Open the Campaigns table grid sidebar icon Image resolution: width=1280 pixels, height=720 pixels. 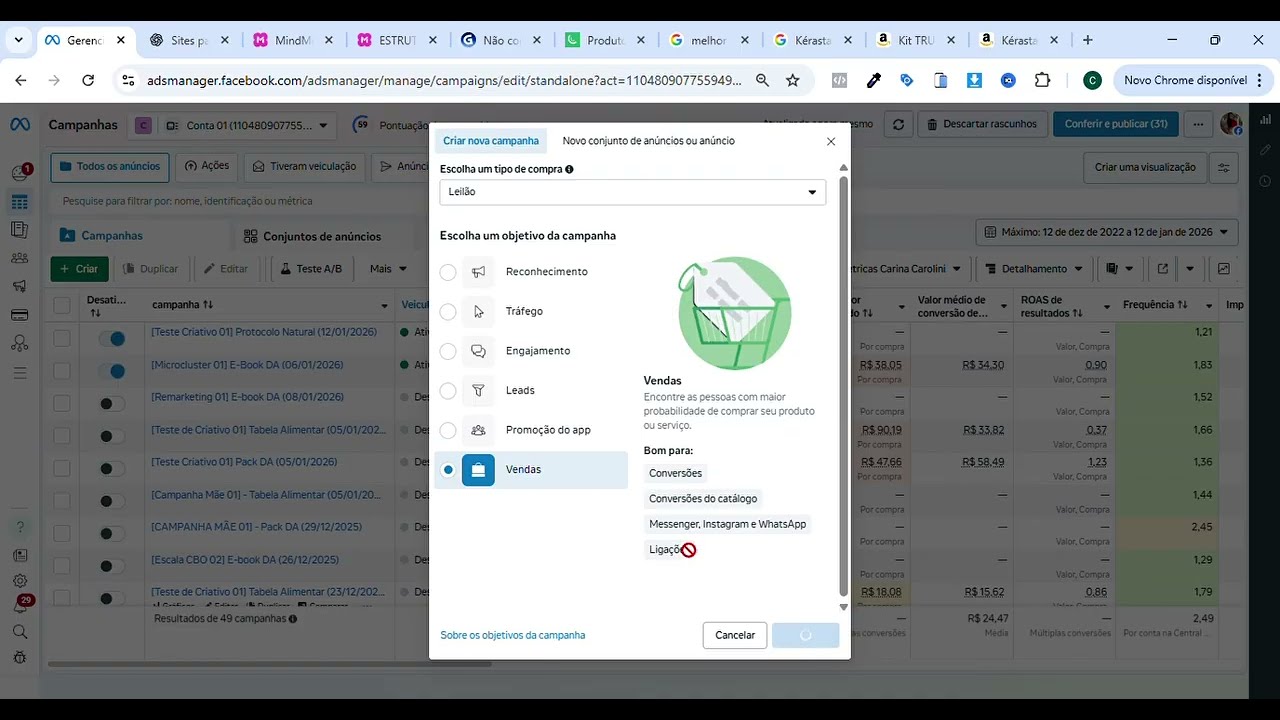(20, 202)
